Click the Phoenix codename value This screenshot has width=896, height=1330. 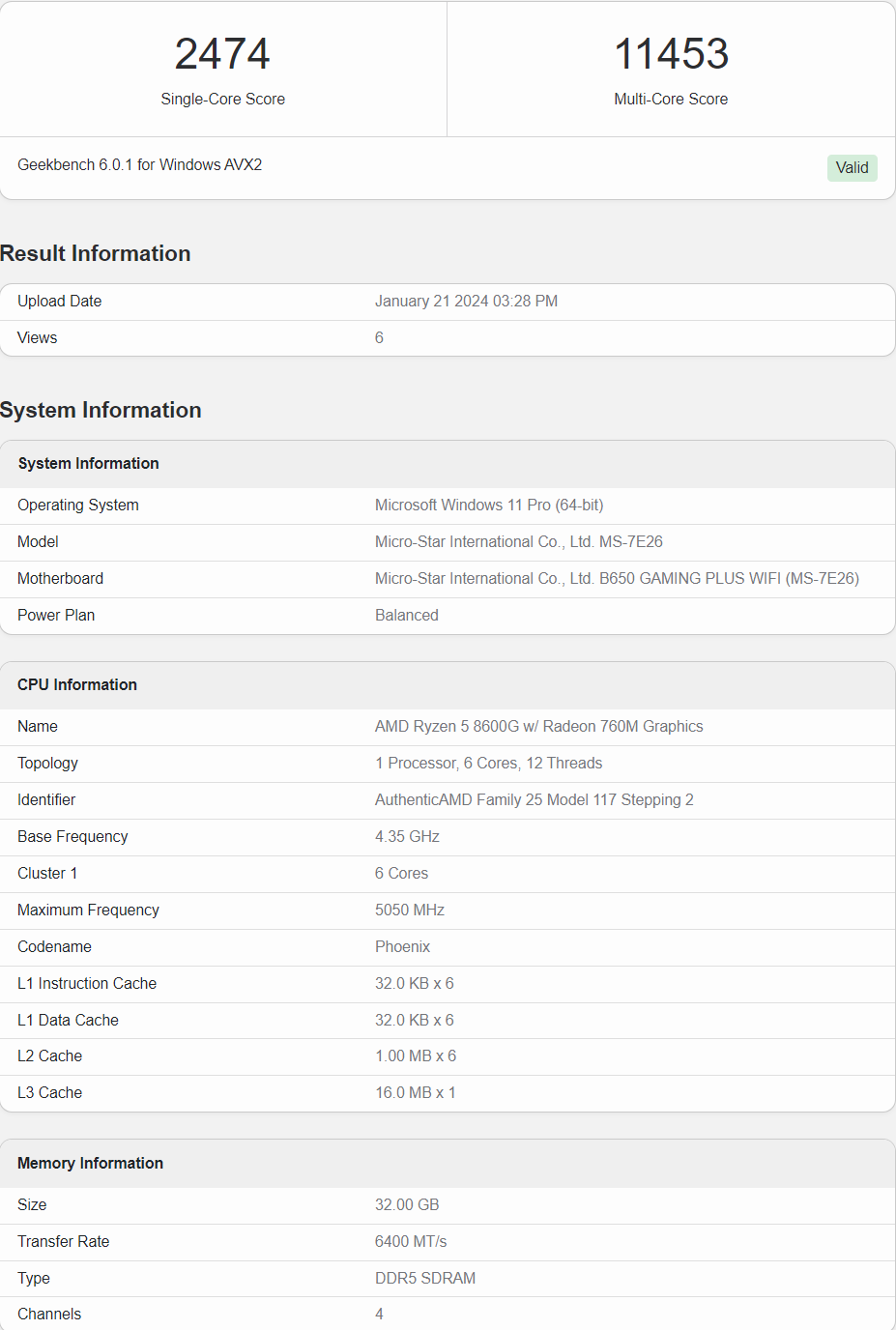coord(402,947)
